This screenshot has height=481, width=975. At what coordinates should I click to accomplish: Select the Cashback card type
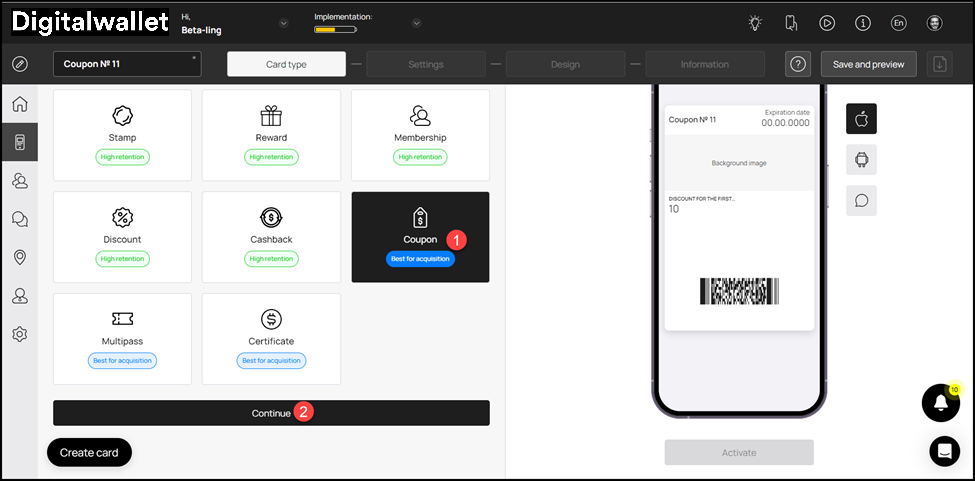pos(271,237)
